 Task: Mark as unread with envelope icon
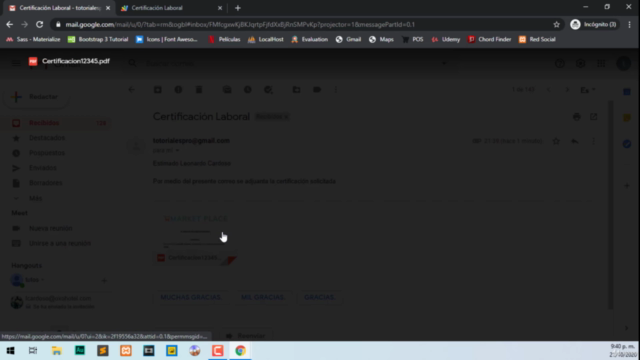pyautogui.click(x=227, y=90)
